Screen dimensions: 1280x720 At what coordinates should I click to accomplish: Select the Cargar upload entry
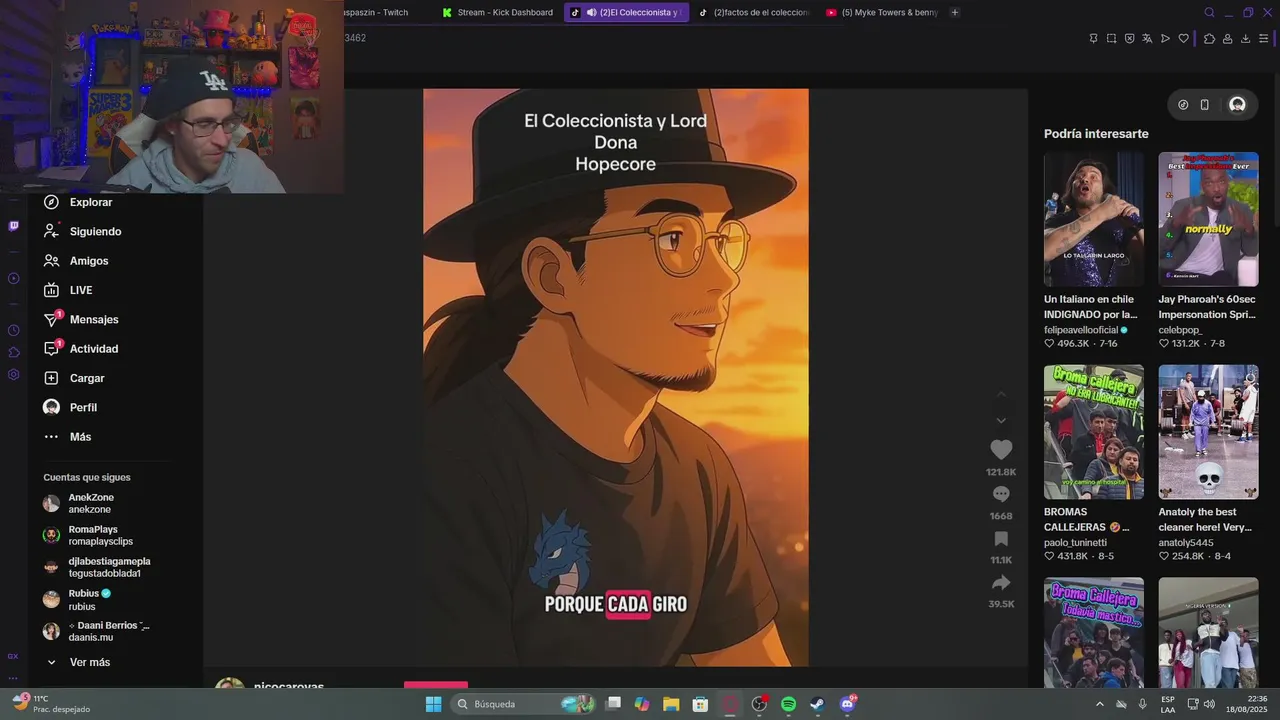pyautogui.click(x=74, y=378)
